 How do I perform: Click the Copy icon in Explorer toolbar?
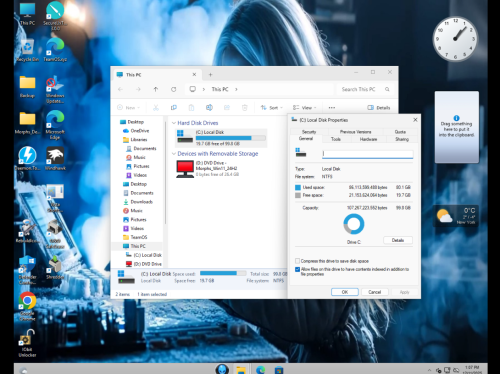[x=174, y=108]
